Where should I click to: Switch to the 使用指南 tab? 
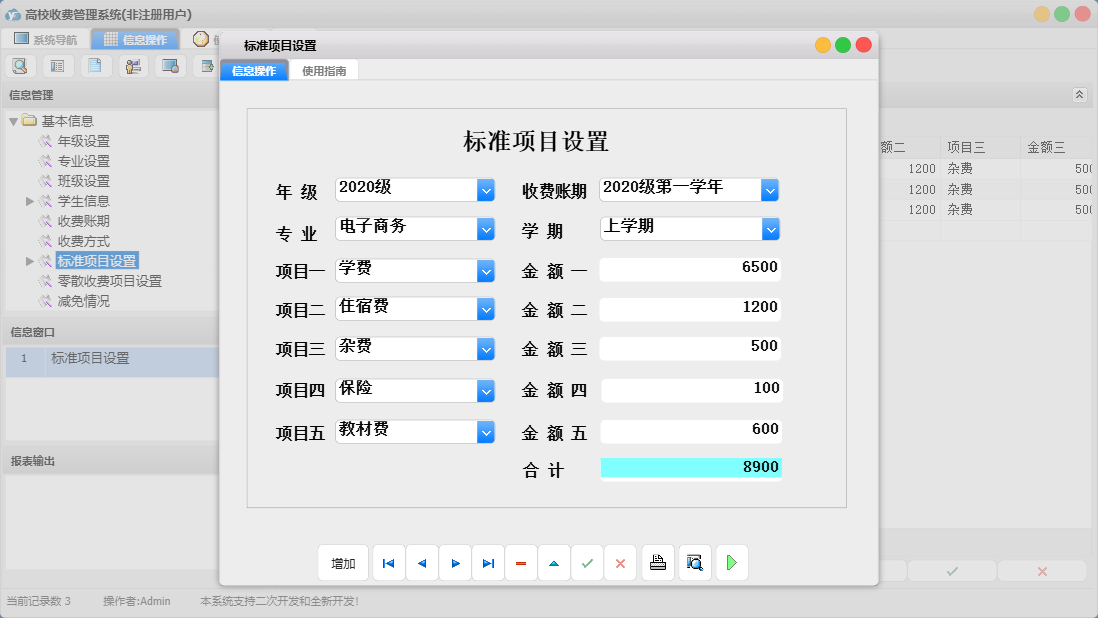click(x=324, y=71)
